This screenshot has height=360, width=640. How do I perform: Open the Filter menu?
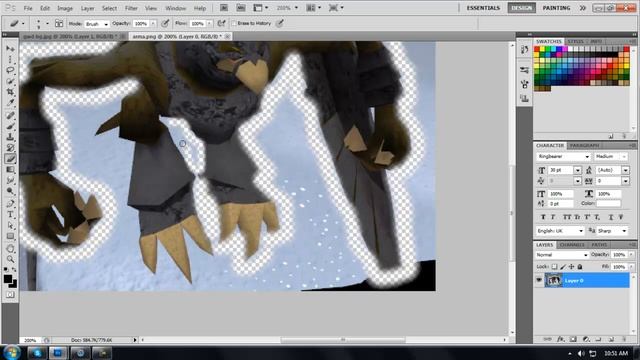[131, 8]
